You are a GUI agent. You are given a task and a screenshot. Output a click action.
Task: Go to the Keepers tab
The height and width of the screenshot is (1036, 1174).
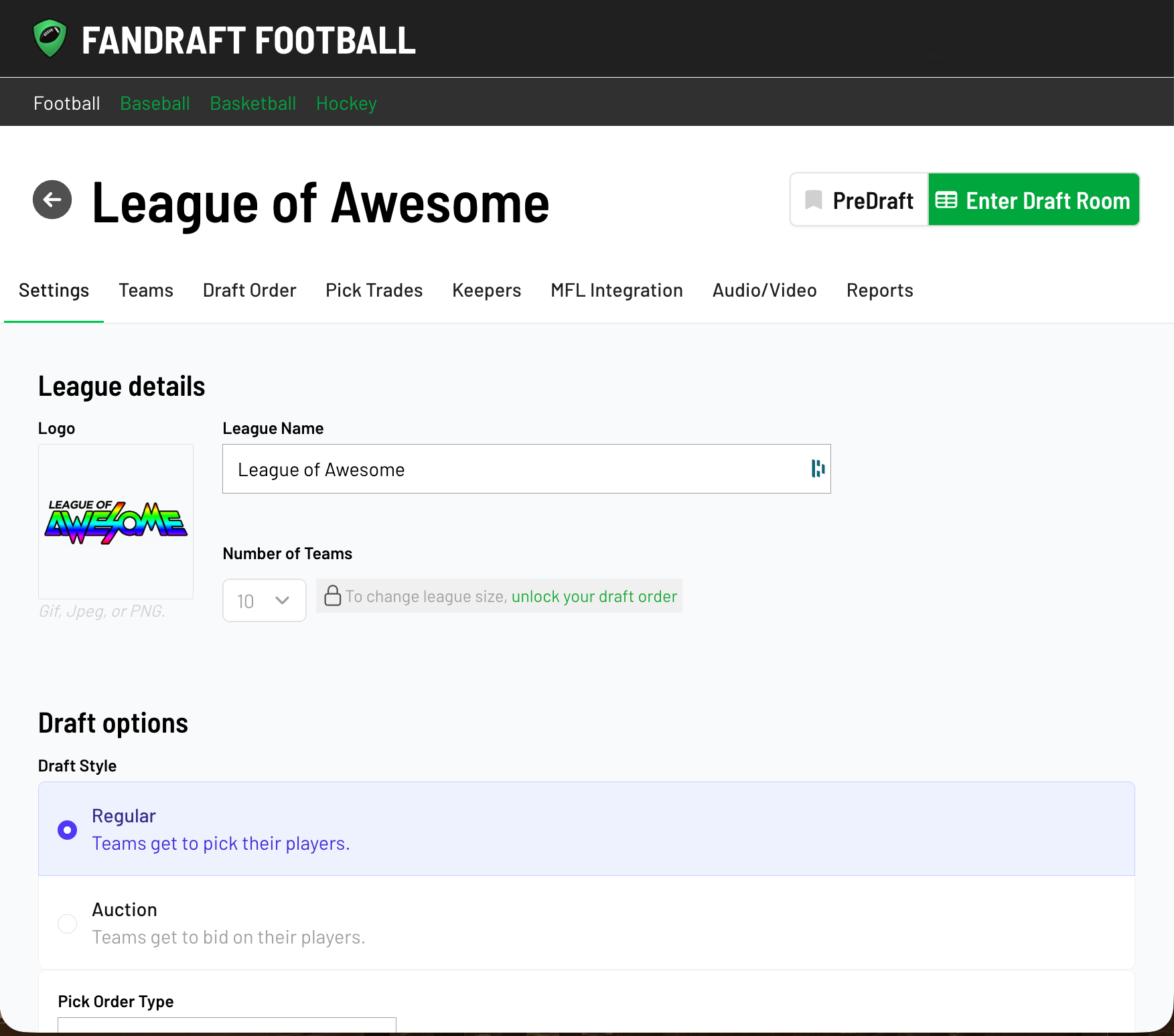(x=487, y=291)
